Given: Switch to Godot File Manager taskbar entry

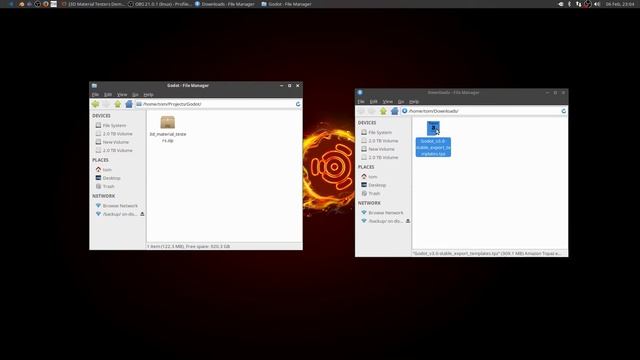Looking at the screenshot, I should click(287, 4).
